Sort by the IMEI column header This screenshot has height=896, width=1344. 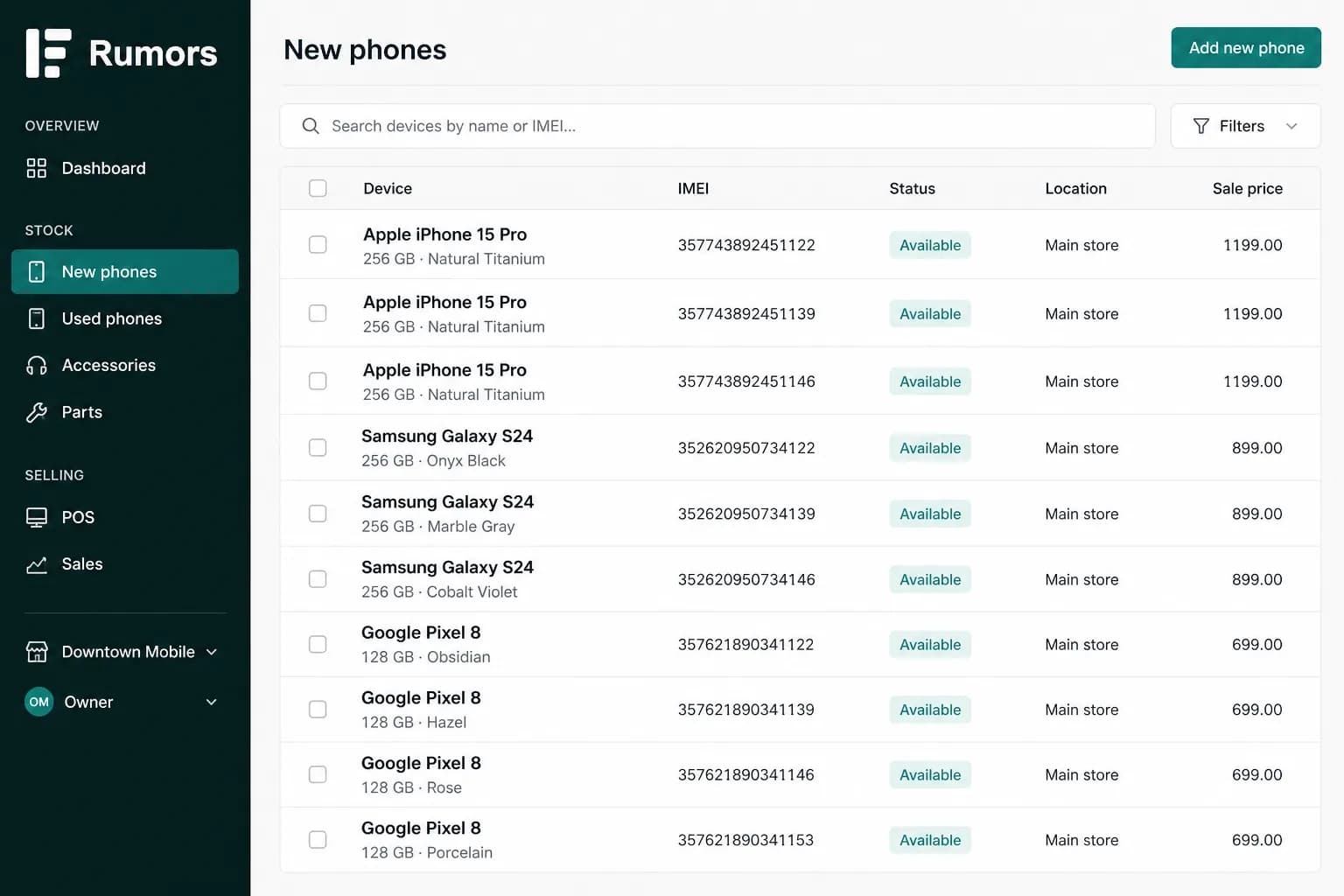tap(693, 188)
